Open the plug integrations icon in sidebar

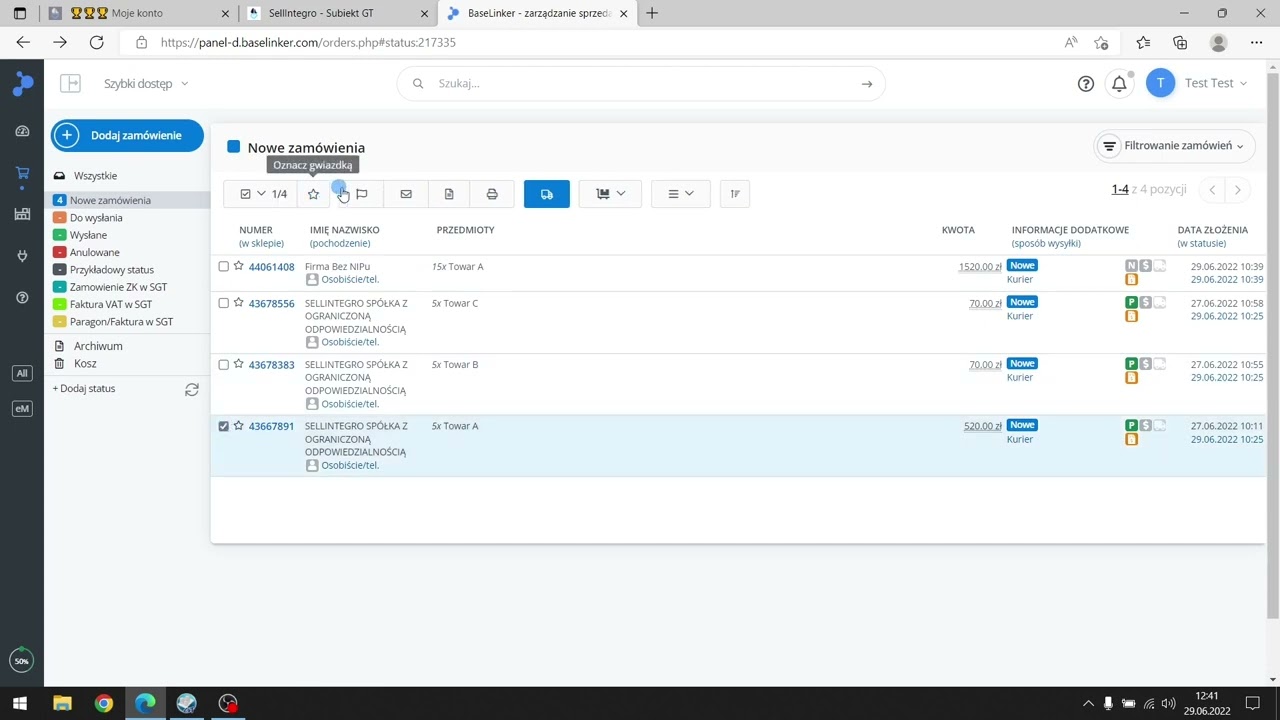22,256
